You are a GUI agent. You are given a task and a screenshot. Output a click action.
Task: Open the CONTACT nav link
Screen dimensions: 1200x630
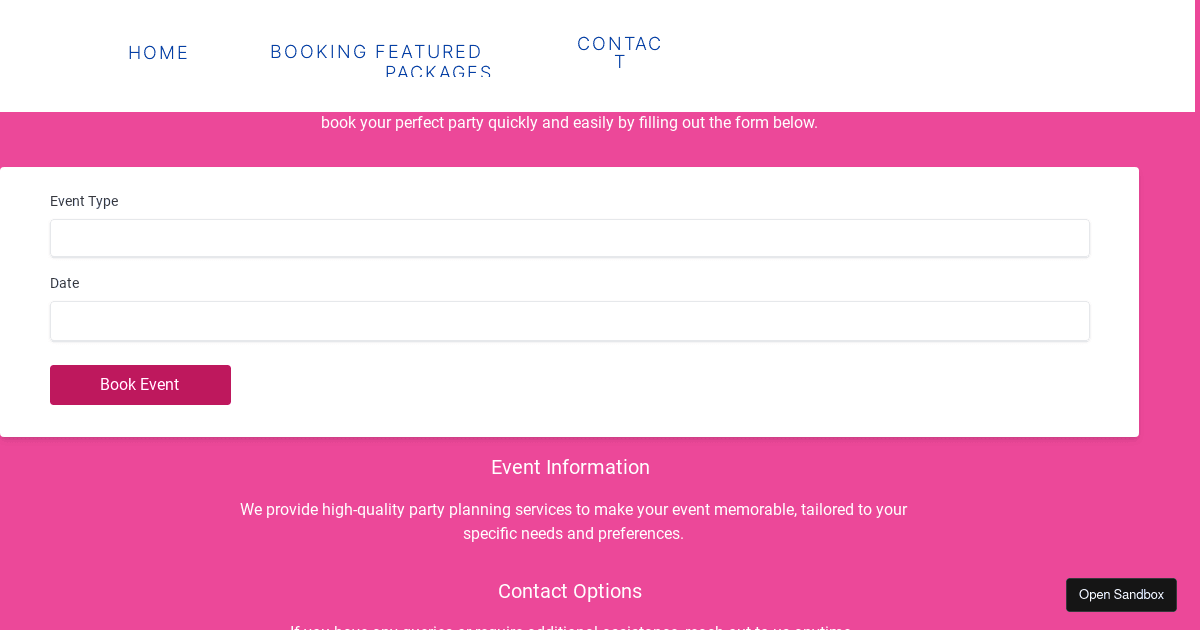click(x=619, y=52)
